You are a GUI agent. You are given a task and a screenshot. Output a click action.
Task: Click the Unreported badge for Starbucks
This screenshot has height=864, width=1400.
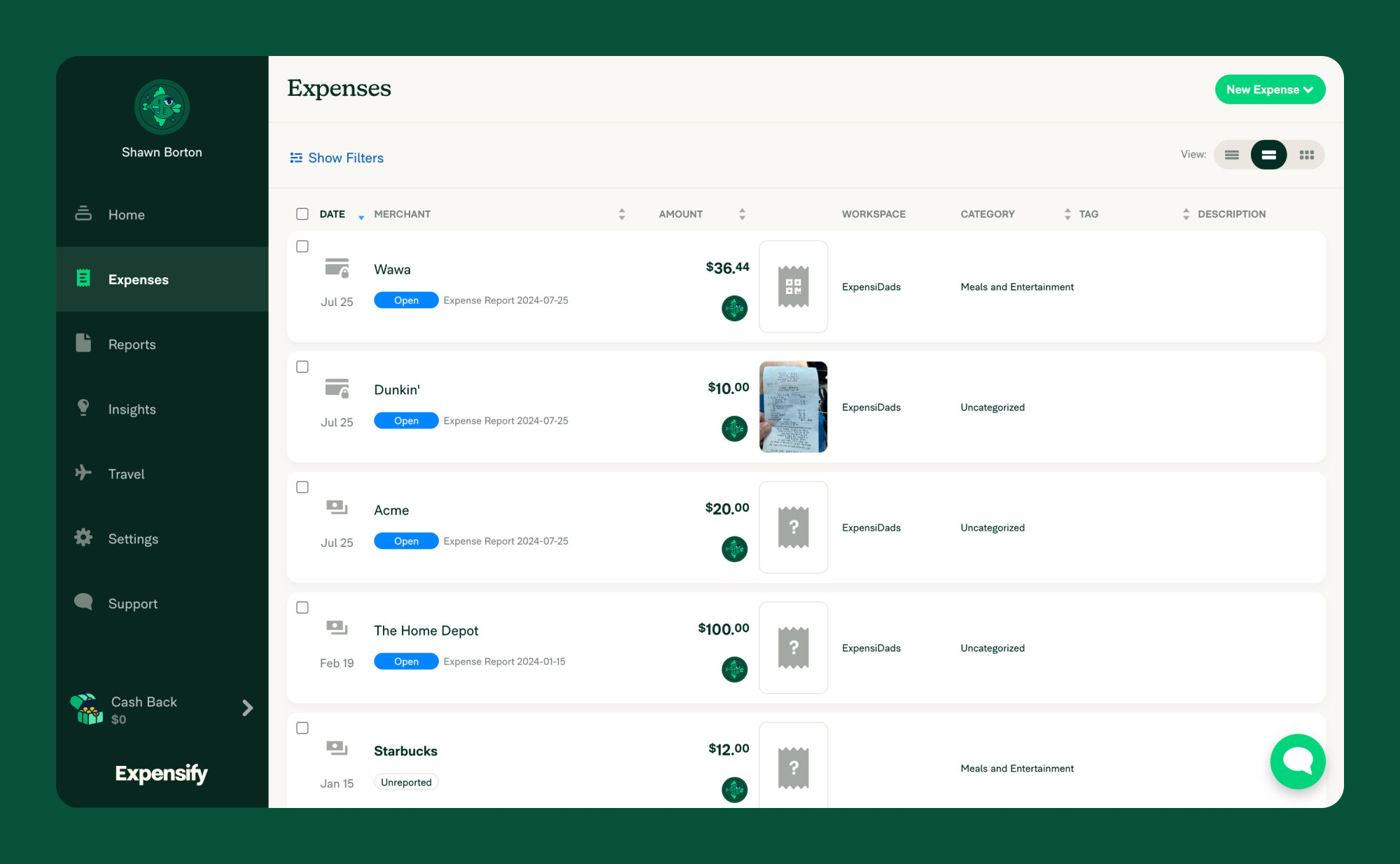(406, 782)
